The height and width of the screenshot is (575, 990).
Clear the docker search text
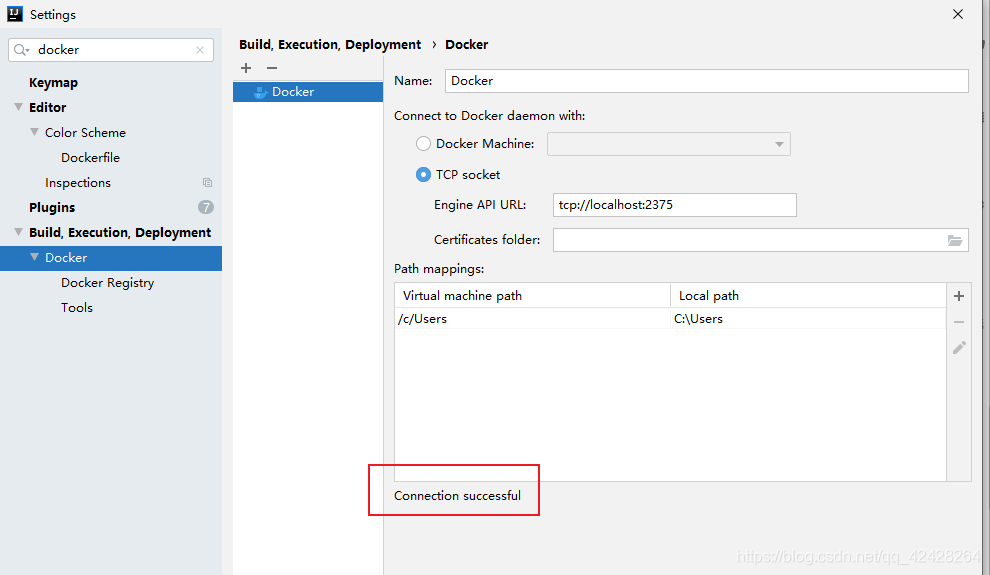[x=200, y=50]
